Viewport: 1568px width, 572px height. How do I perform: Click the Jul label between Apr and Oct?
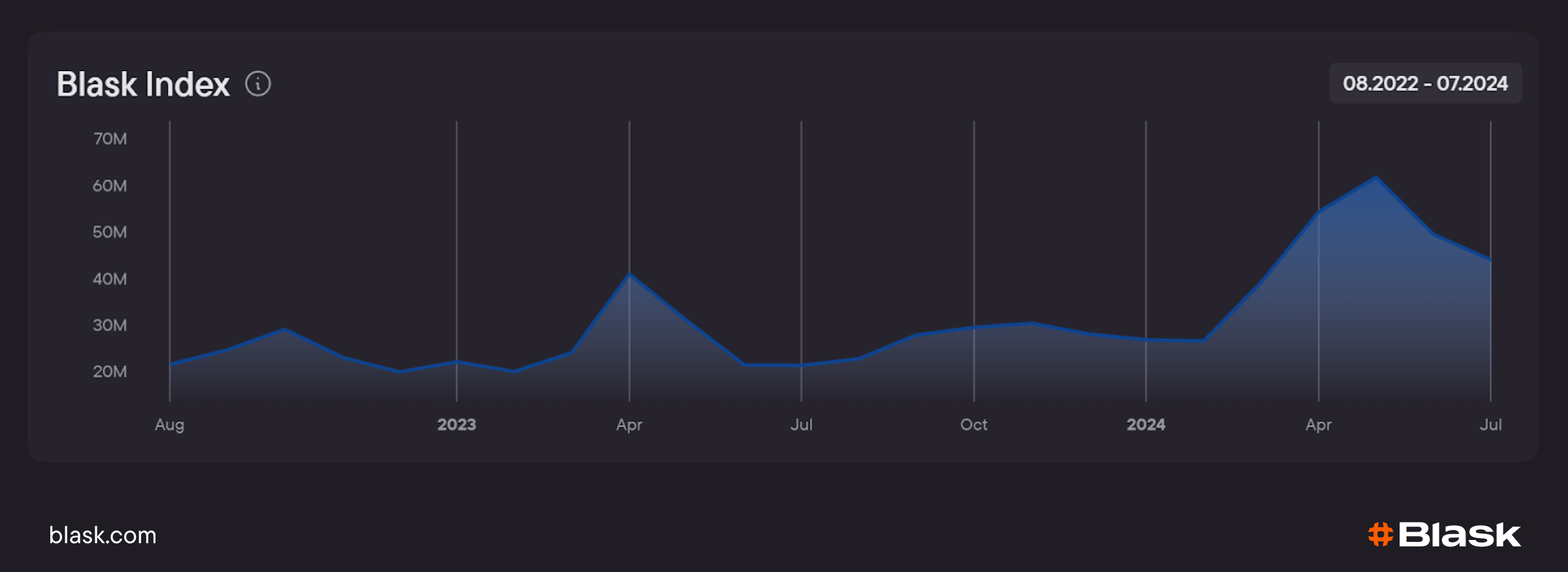pos(801,424)
